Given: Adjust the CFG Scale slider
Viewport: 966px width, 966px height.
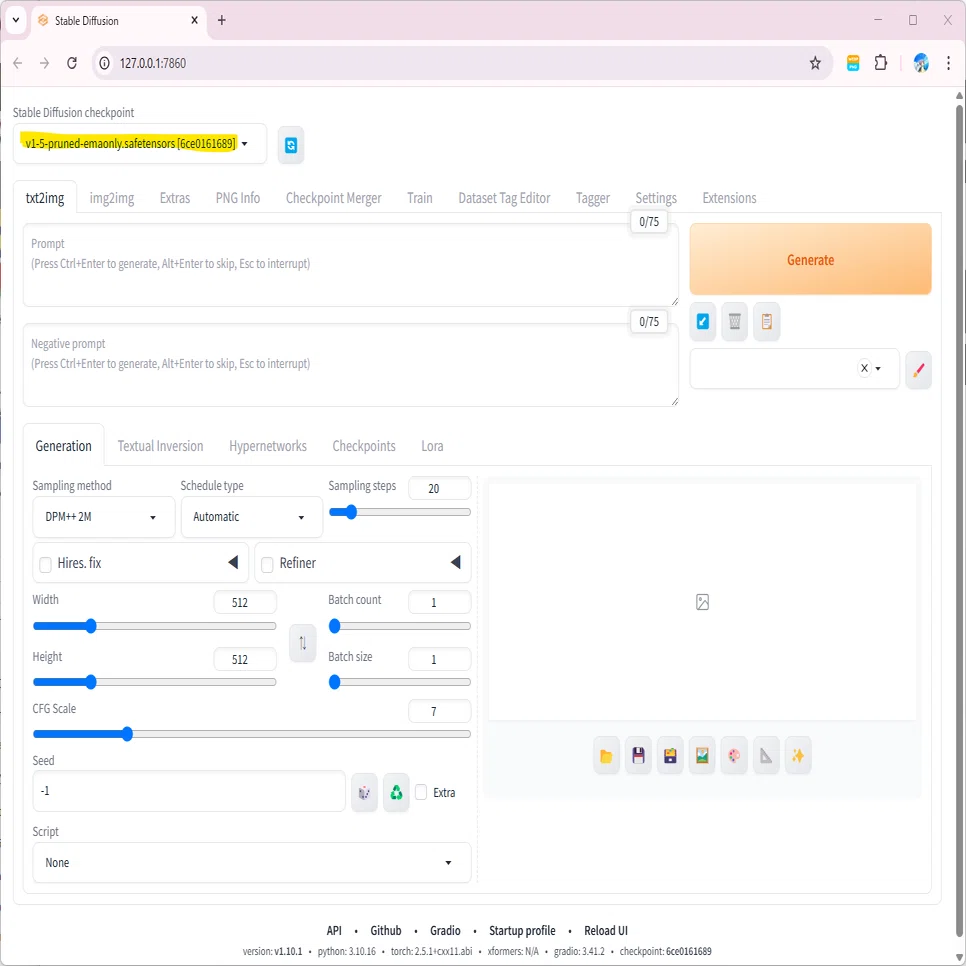Looking at the screenshot, I should click(251, 734).
